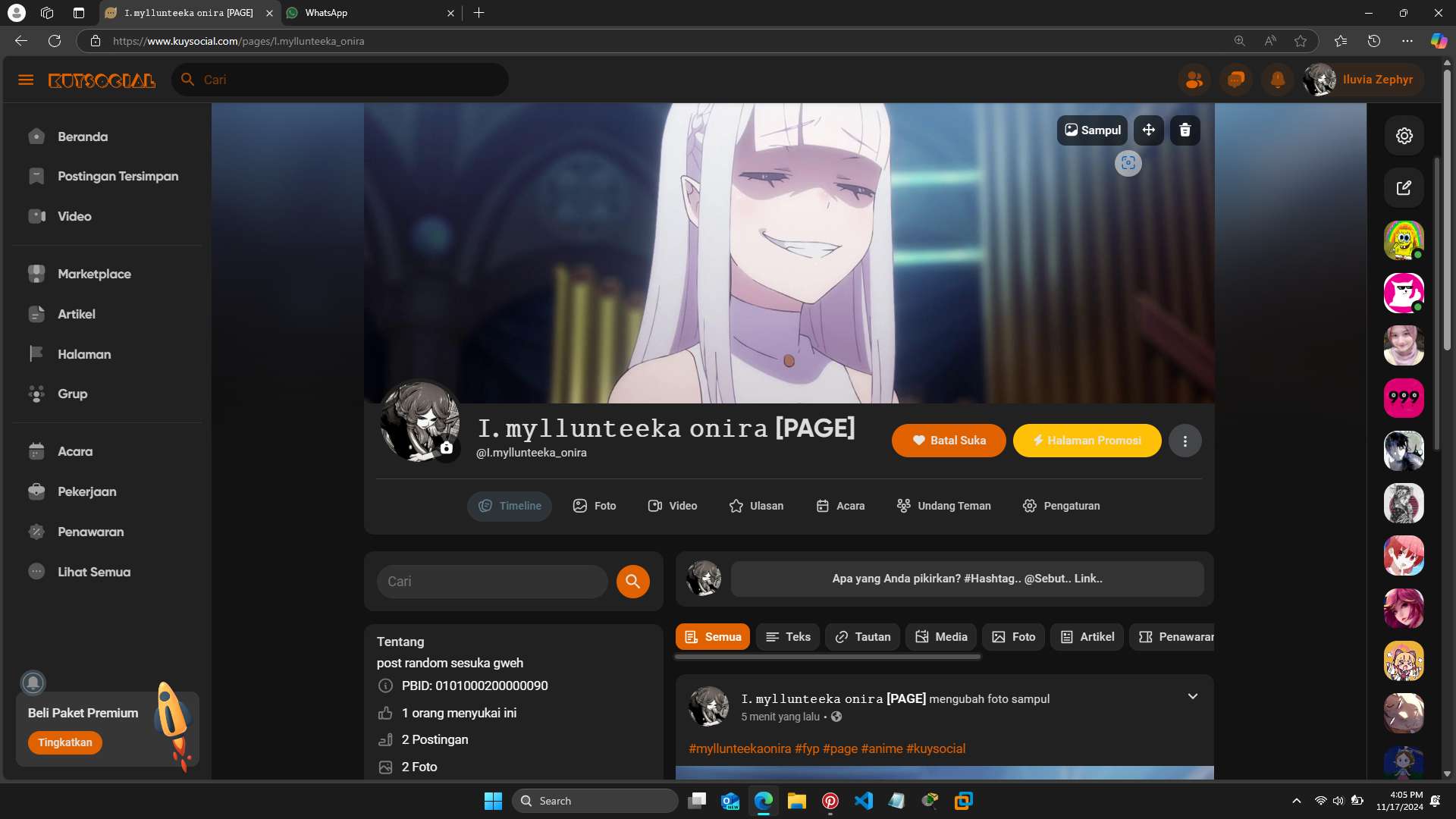Open friend requests icon in top bar

(1194, 80)
